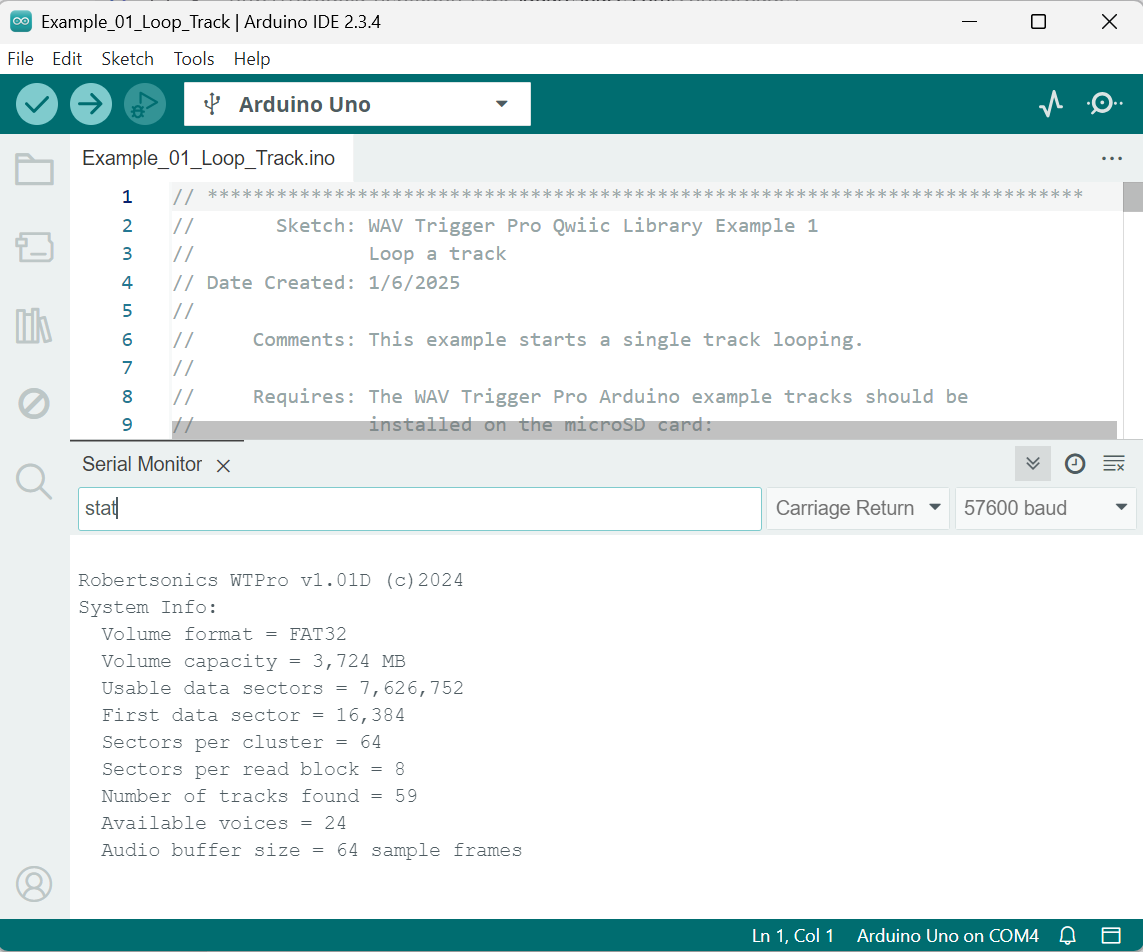Click the Comments: This example line

click(x=518, y=340)
